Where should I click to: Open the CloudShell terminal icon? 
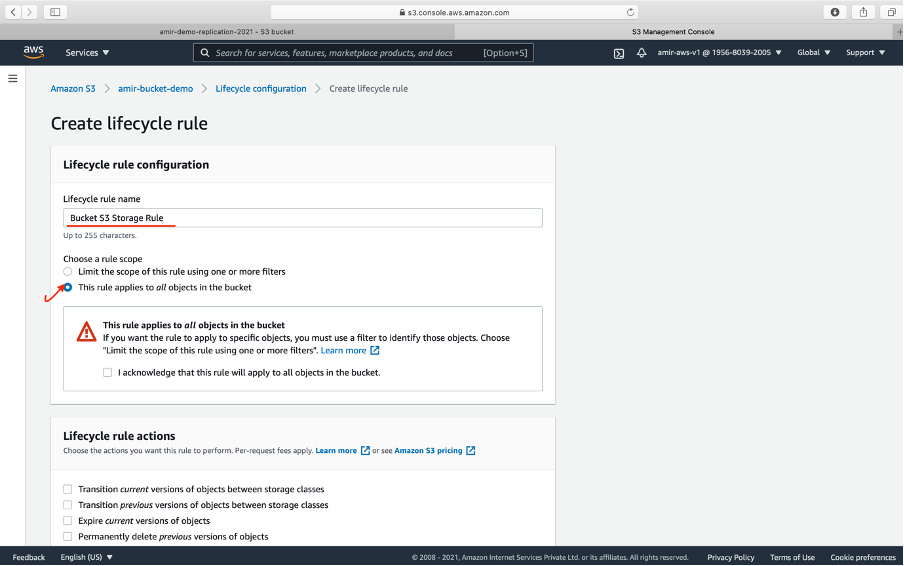click(619, 54)
